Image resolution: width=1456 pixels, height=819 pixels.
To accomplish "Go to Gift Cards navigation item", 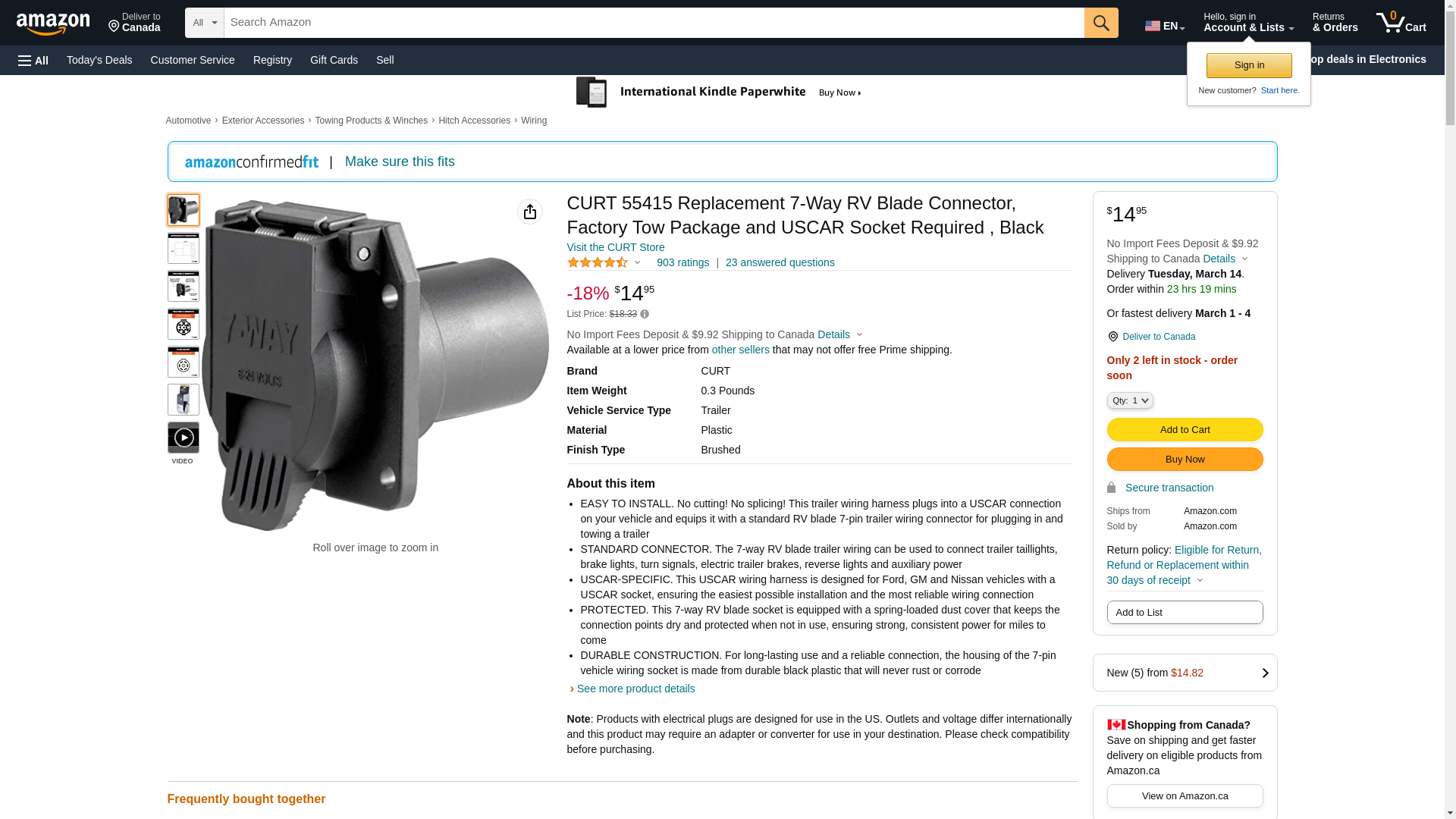I will 334,60.
